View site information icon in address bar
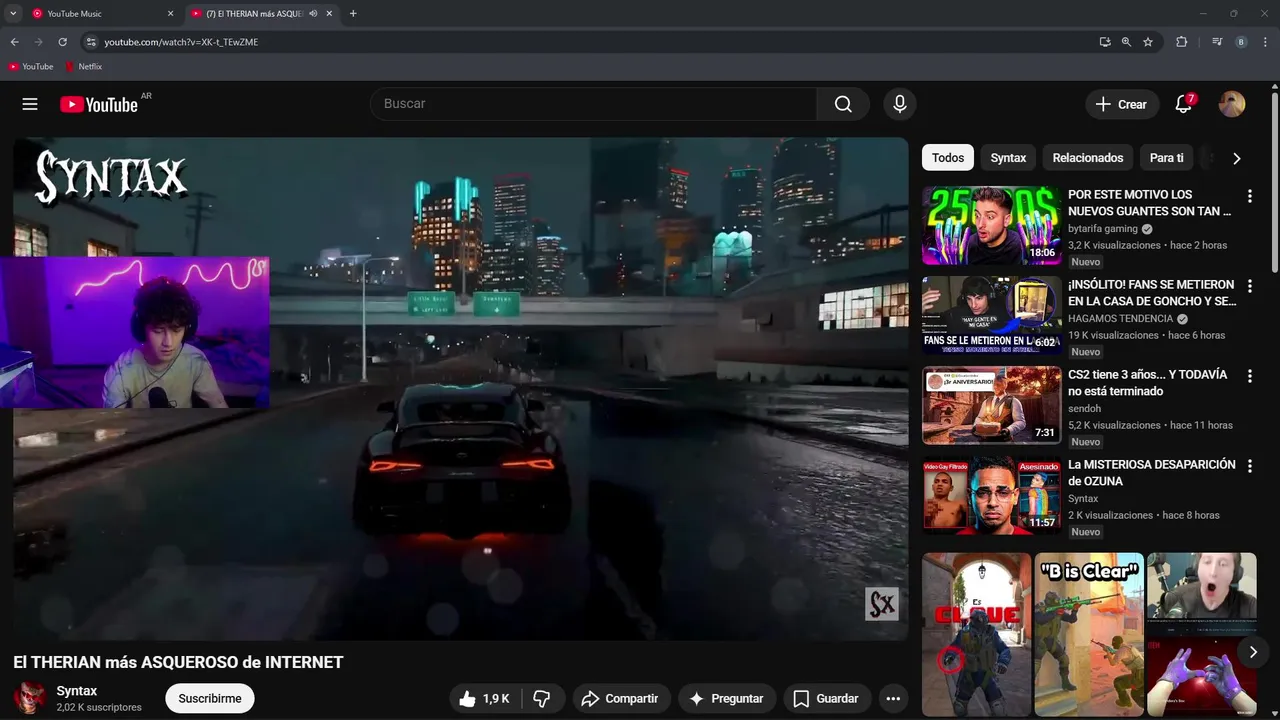Image resolution: width=1280 pixels, height=720 pixels. pyautogui.click(x=91, y=42)
